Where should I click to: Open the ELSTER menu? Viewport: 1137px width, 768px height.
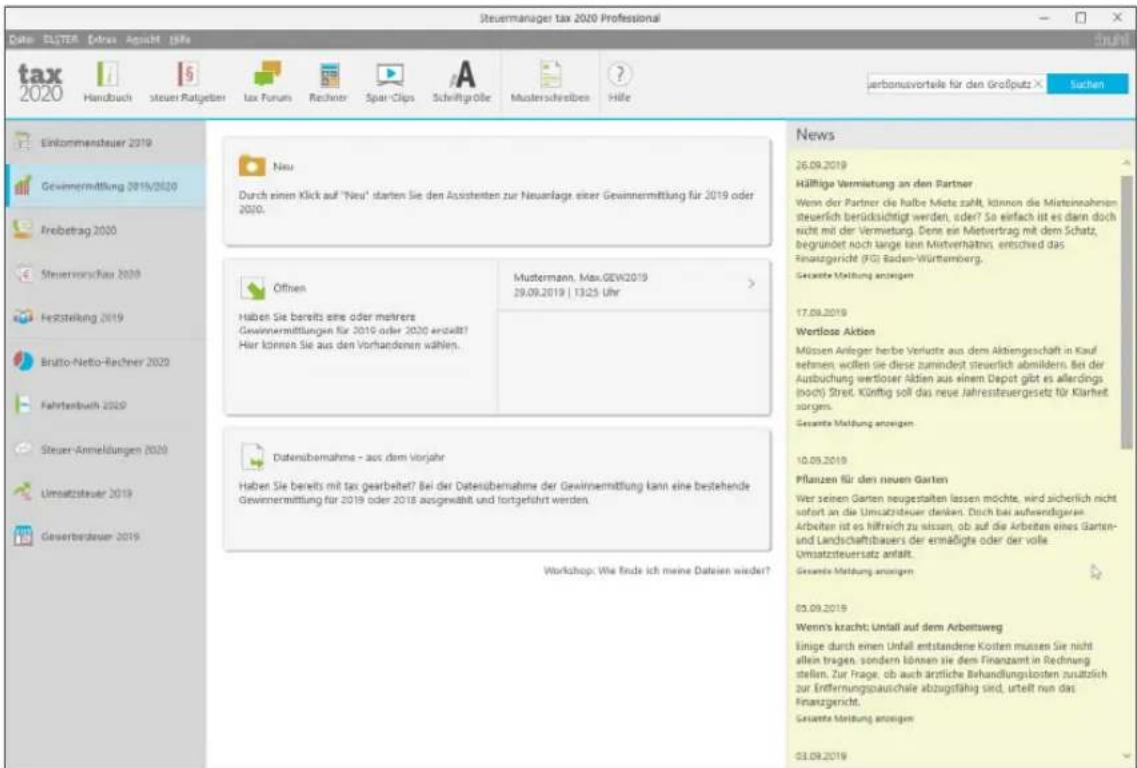click(60, 38)
